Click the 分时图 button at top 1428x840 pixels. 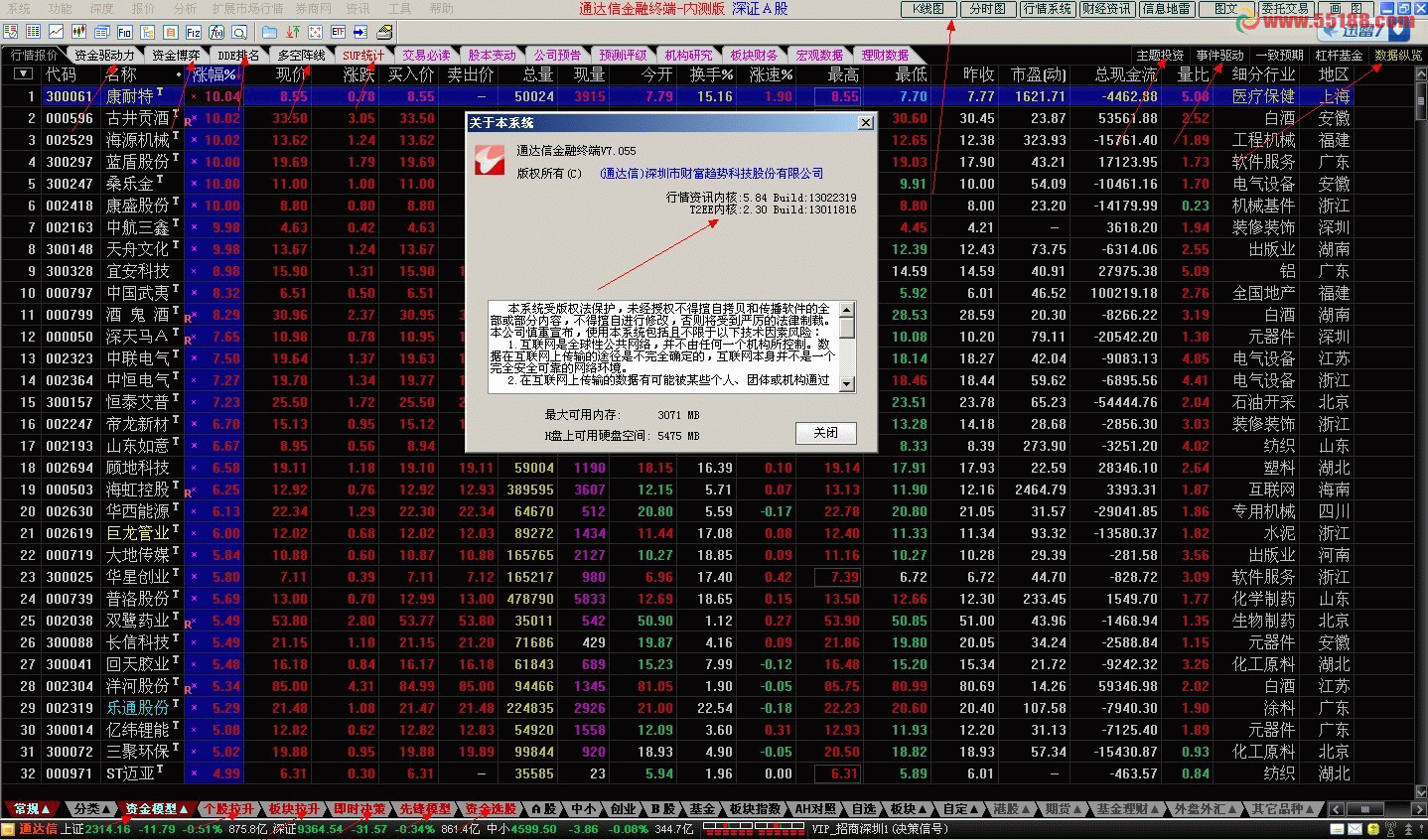point(987,9)
